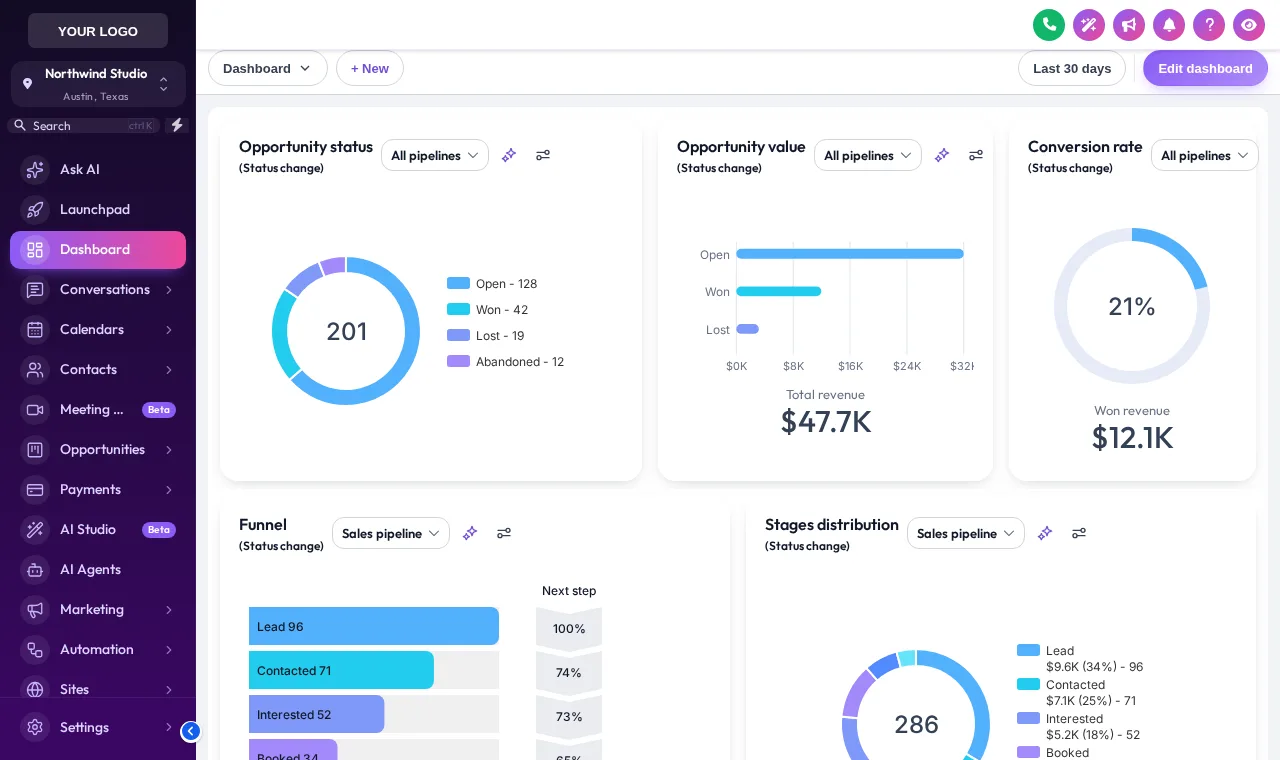Open AI Studio in the sidebar
1280x760 pixels.
98,530
